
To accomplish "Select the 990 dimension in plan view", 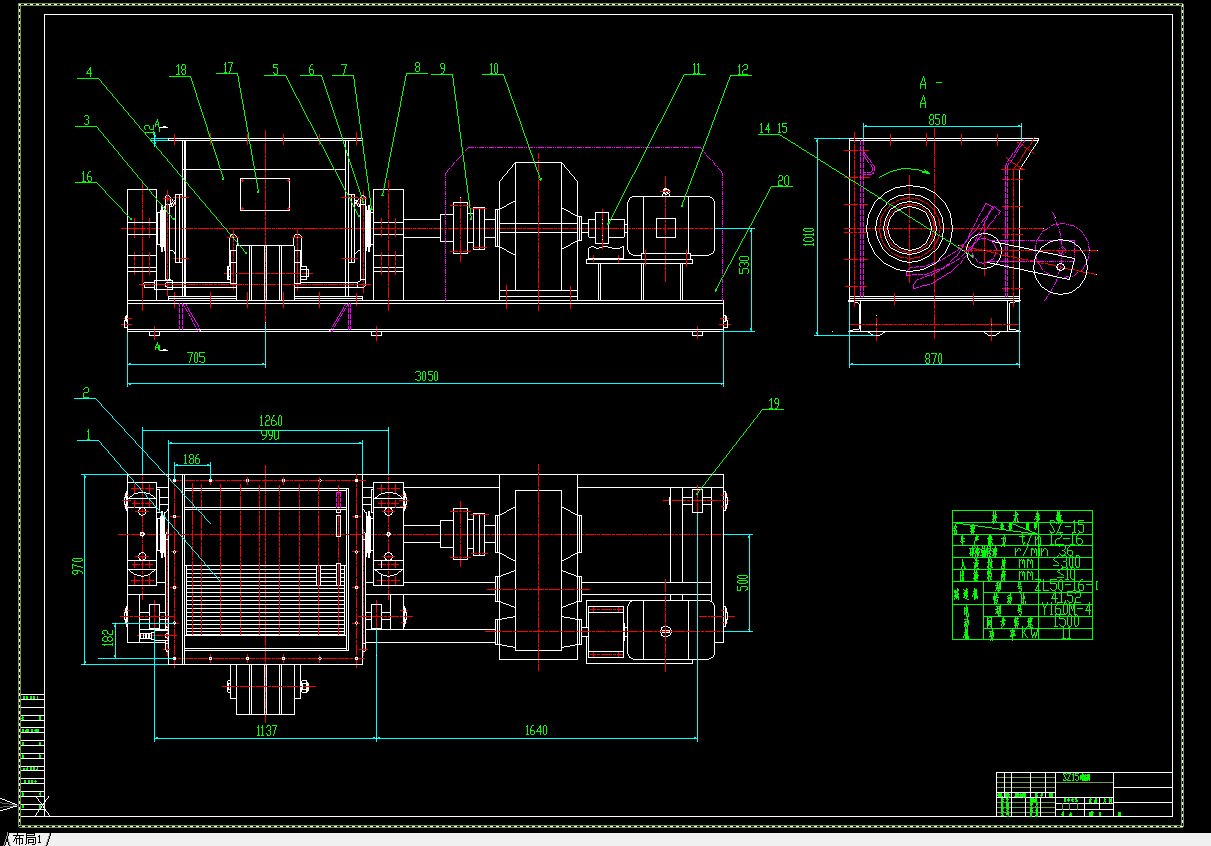I will [x=270, y=435].
